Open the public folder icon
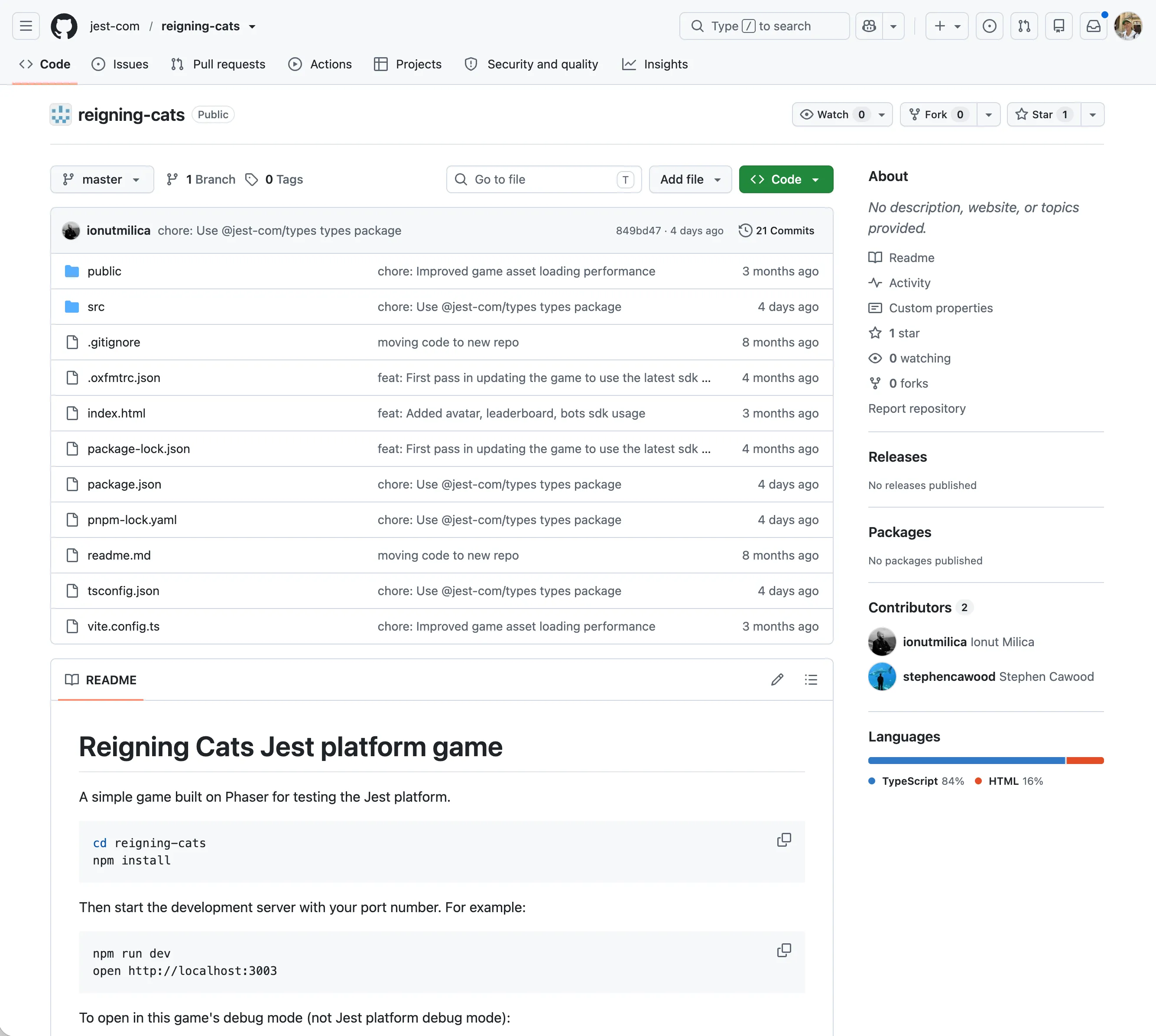This screenshot has width=1156, height=1036. click(72, 271)
